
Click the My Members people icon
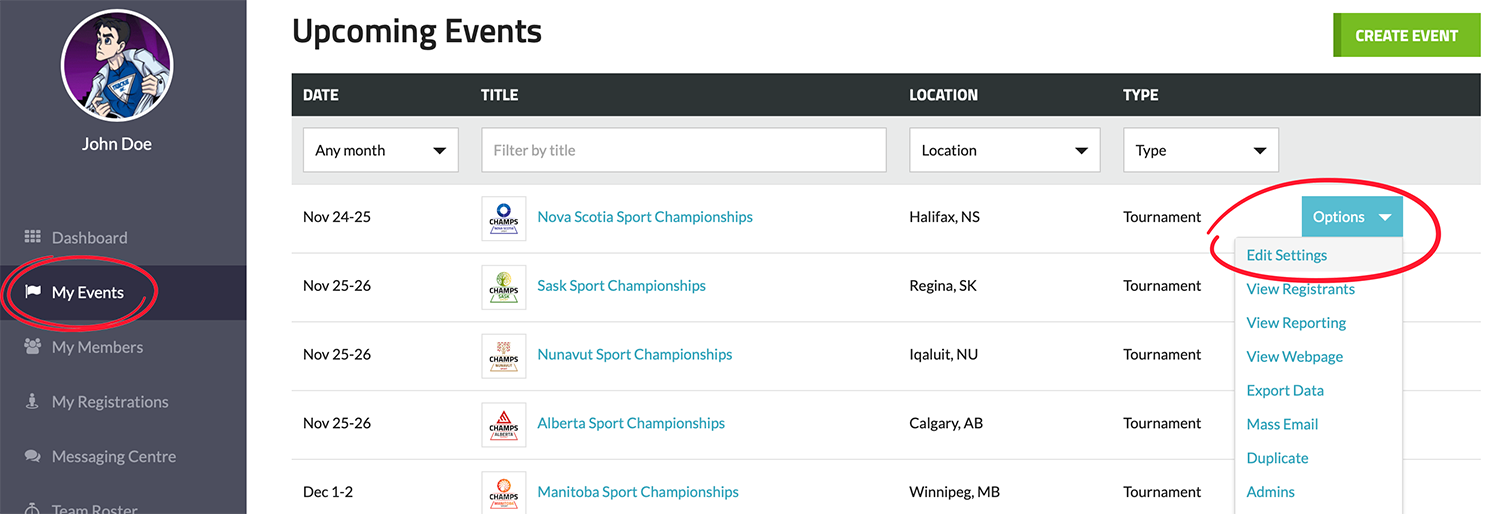(x=32, y=347)
